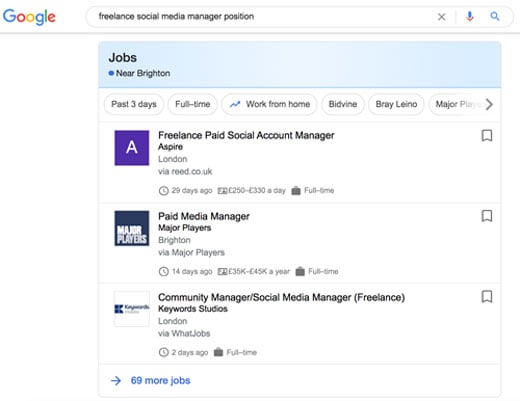Click via WhatJobs source text

(184, 333)
